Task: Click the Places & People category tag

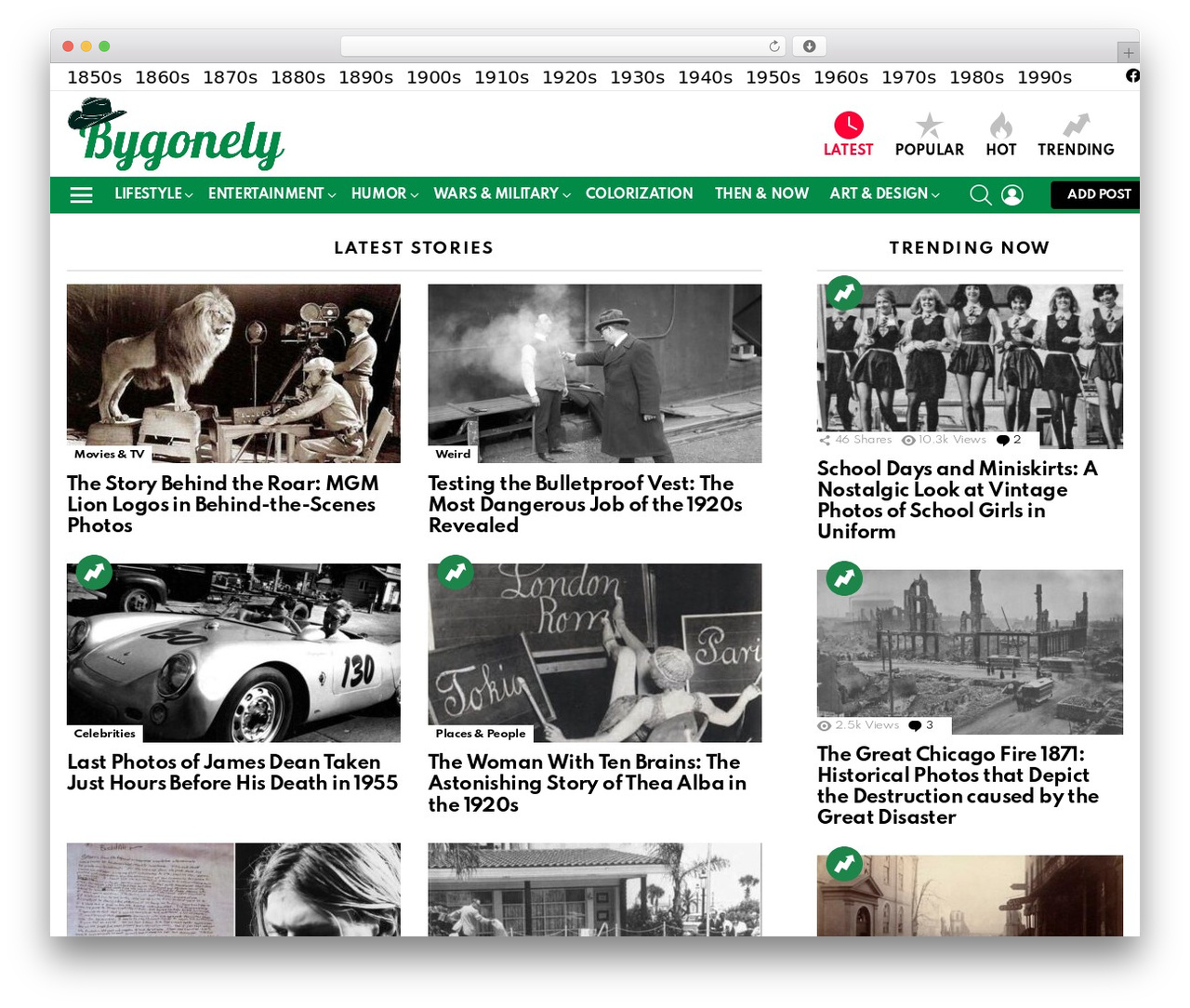Action: (481, 733)
